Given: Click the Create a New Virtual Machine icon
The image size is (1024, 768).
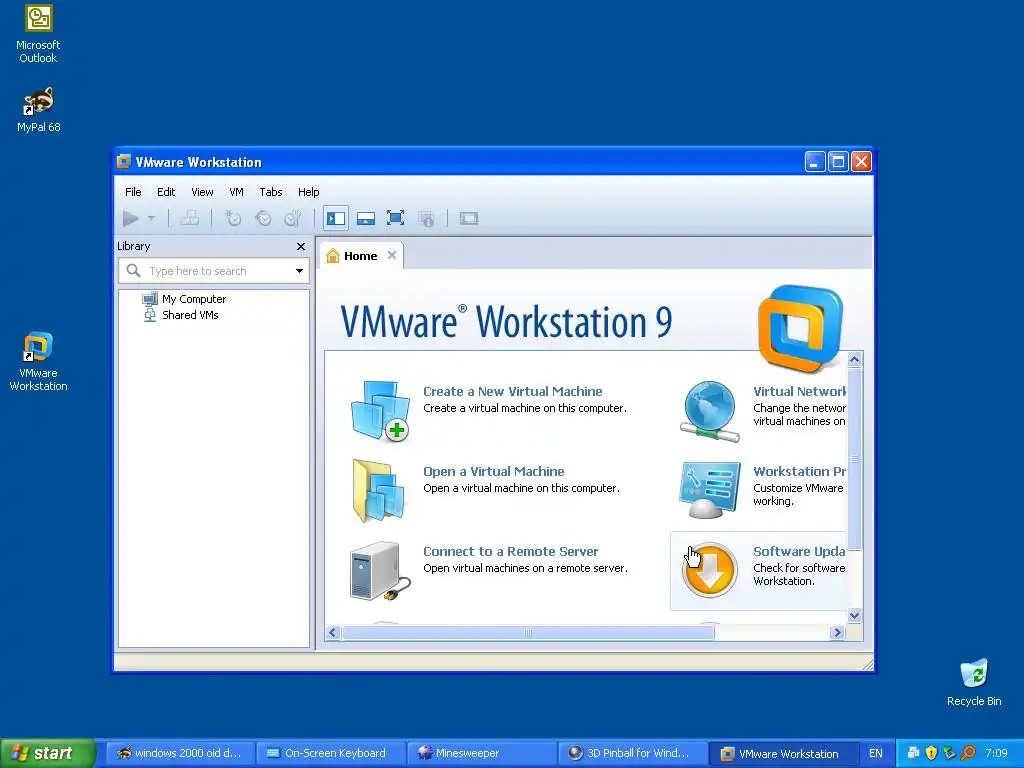Looking at the screenshot, I should click(x=380, y=411).
